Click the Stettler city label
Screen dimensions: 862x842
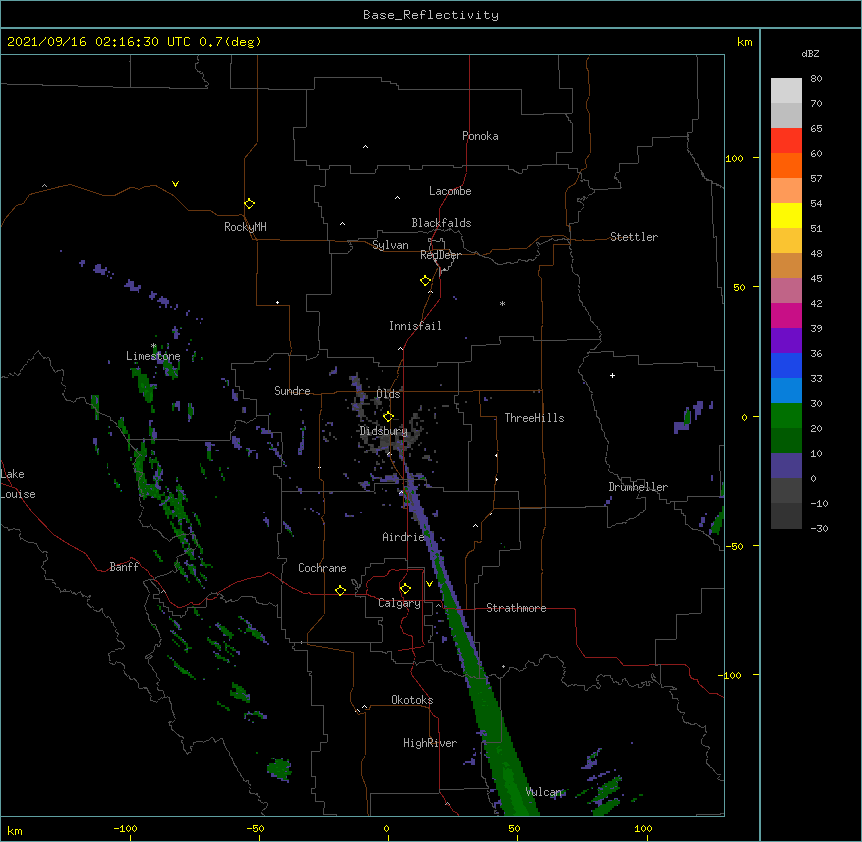pyautogui.click(x=634, y=237)
